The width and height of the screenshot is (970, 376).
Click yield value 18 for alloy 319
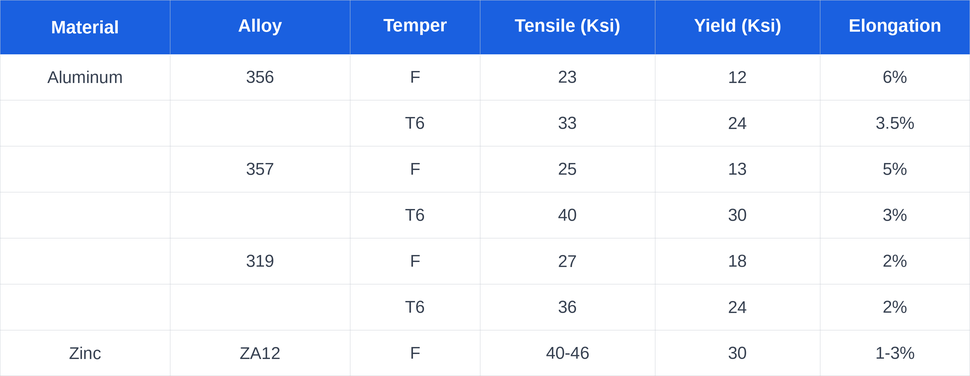[x=737, y=261]
